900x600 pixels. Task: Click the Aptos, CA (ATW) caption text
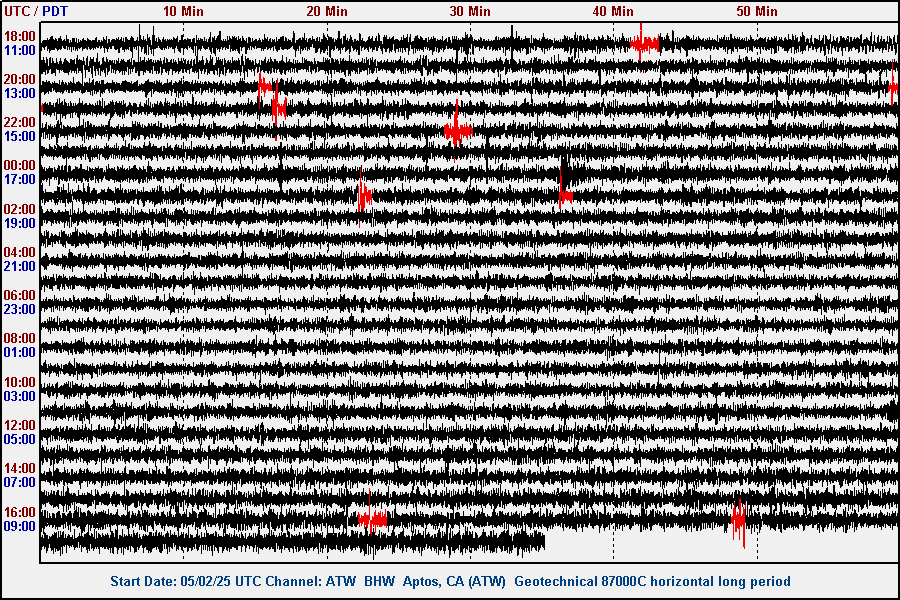tap(454, 582)
